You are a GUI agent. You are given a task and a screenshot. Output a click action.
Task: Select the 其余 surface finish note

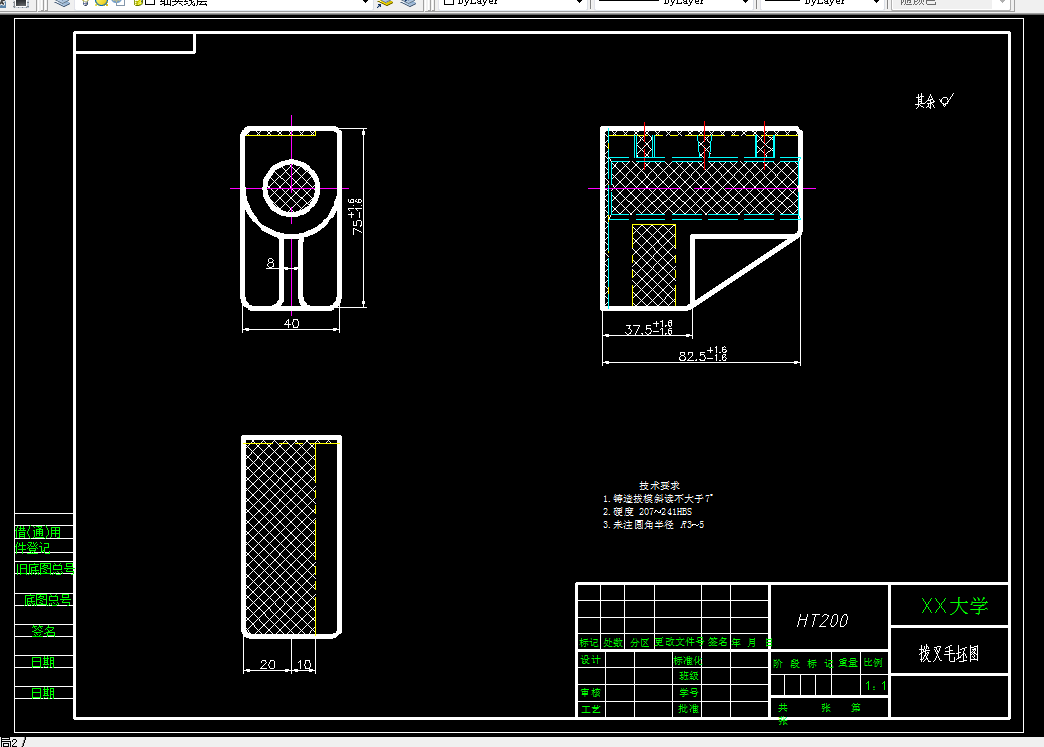[x=934, y=101]
